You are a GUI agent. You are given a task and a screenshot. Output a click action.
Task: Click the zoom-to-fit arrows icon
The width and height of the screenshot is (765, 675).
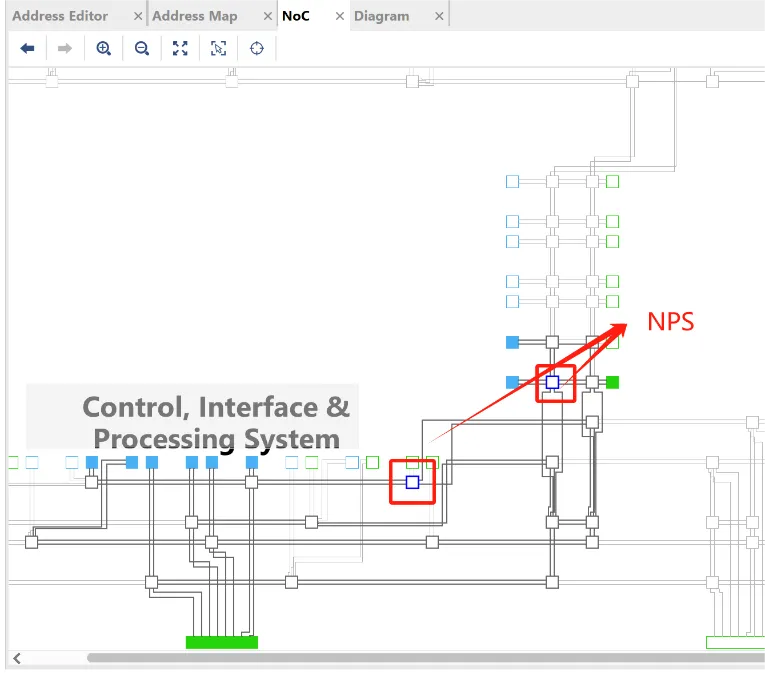(180, 48)
